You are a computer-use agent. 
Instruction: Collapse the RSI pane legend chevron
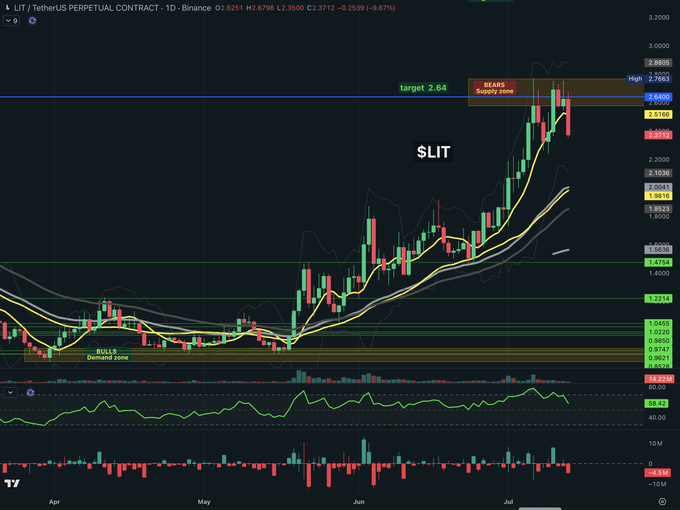(x=10, y=392)
